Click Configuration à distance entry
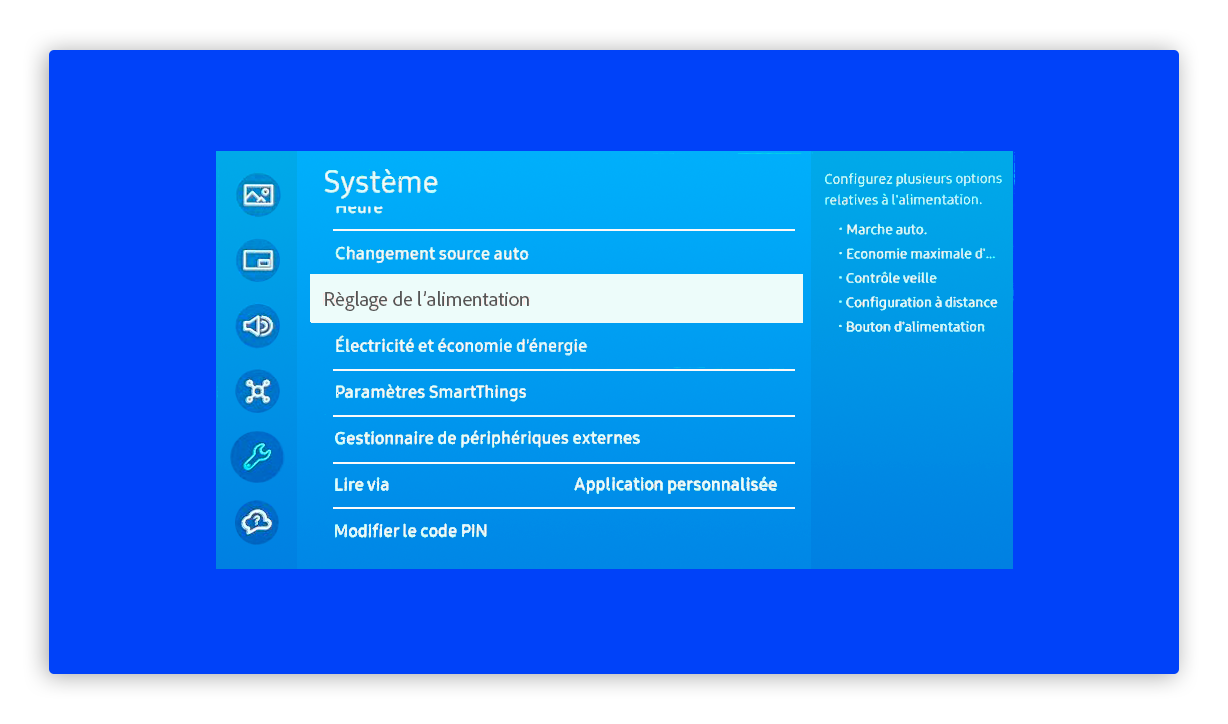This screenshot has width=1228, height=724. click(x=921, y=302)
